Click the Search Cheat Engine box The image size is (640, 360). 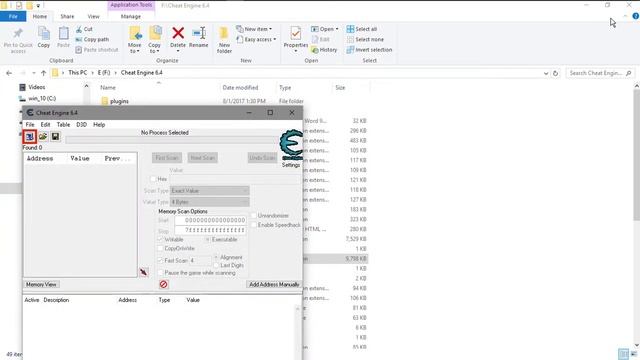tap(600, 73)
